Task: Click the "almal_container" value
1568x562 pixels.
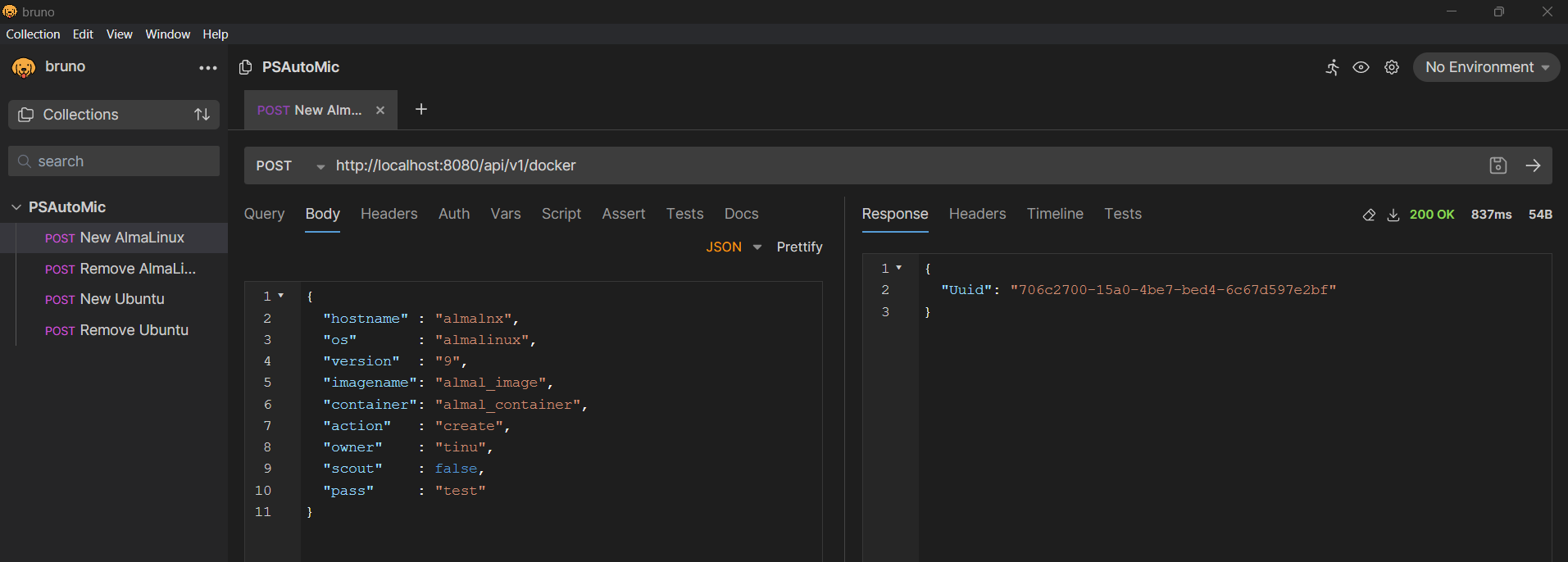Action: coord(508,404)
